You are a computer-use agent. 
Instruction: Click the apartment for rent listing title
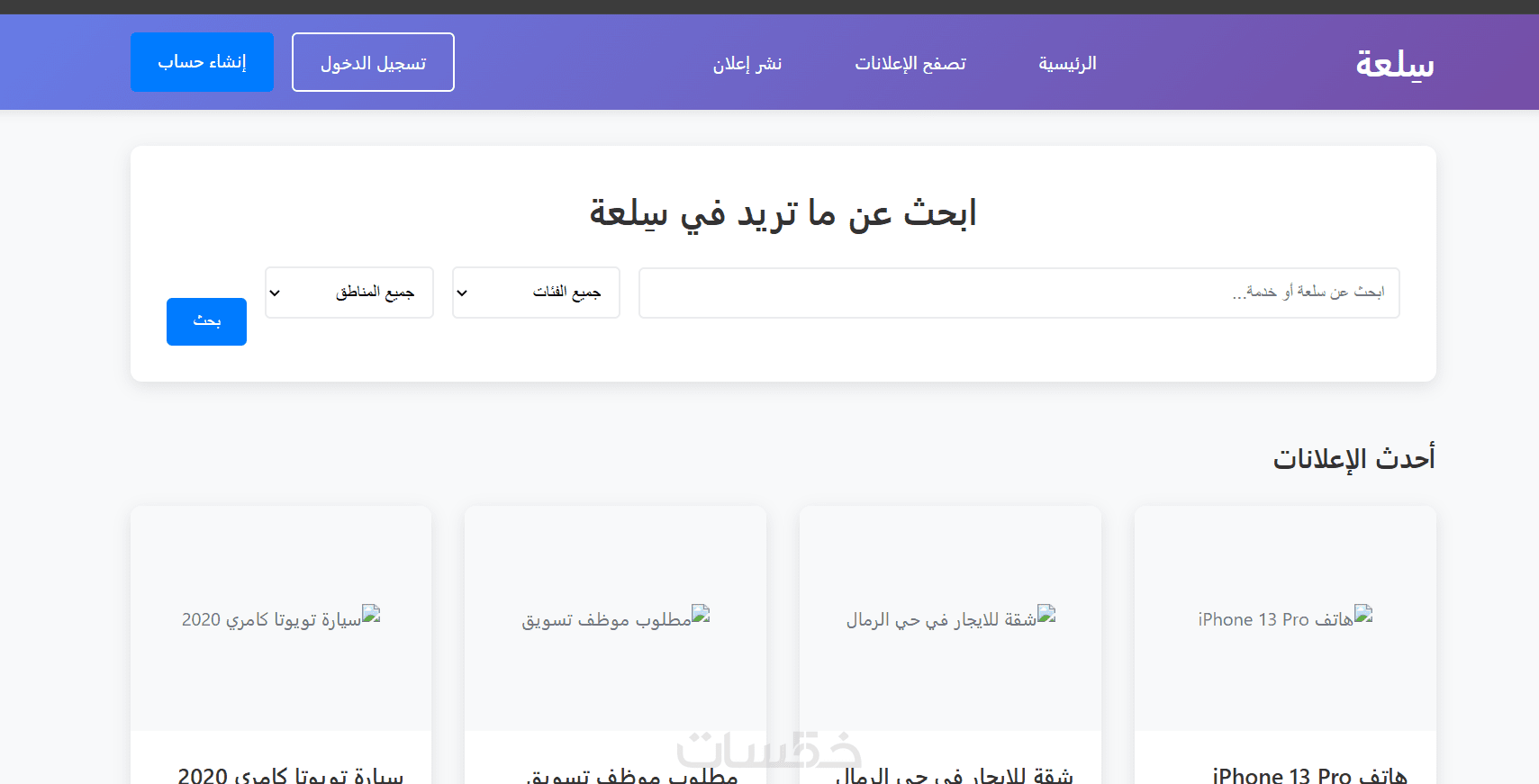tap(954, 775)
